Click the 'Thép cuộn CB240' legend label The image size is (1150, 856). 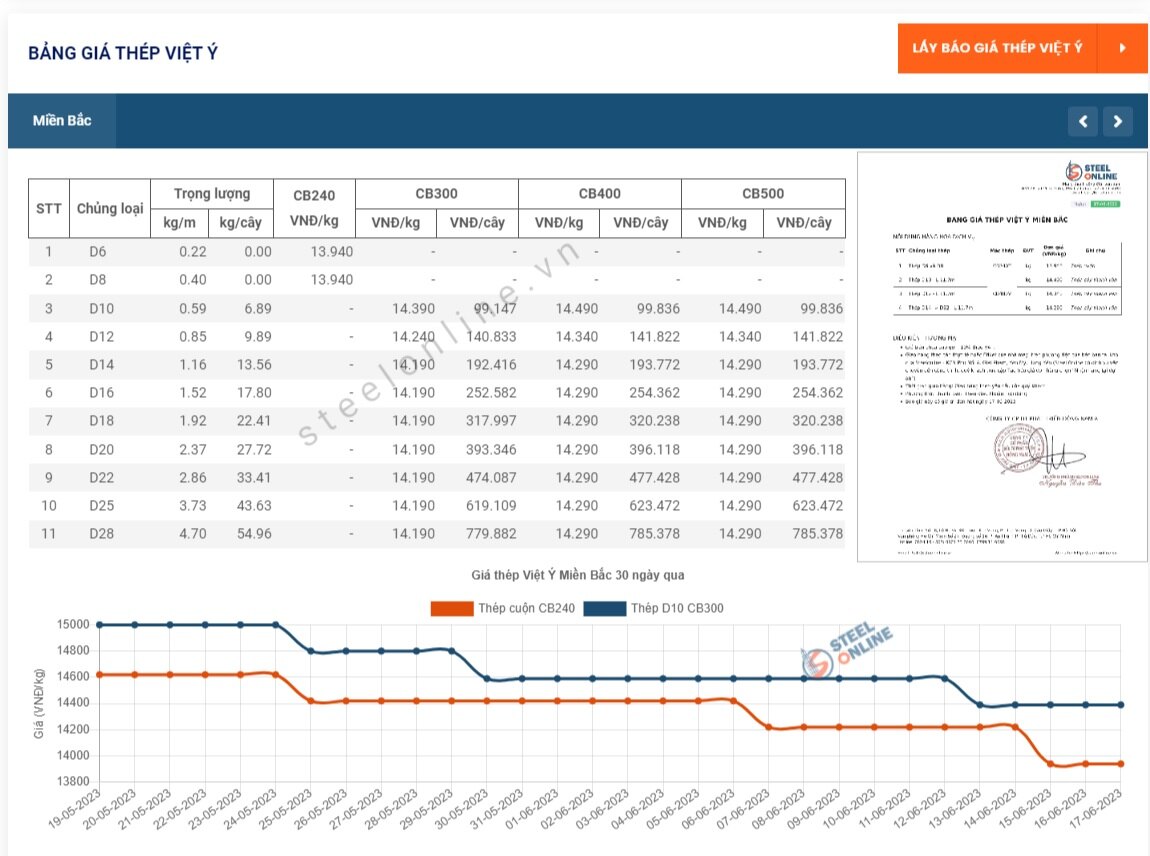527,608
